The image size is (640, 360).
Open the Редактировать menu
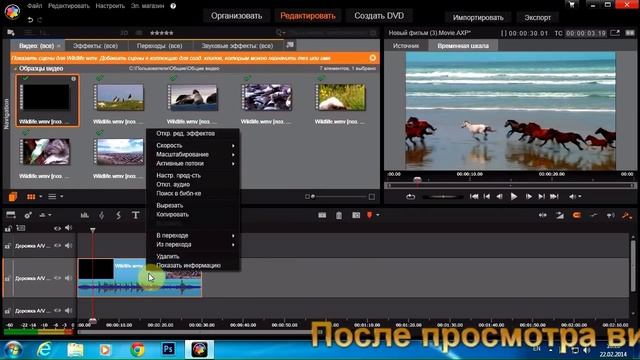click(x=69, y=6)
